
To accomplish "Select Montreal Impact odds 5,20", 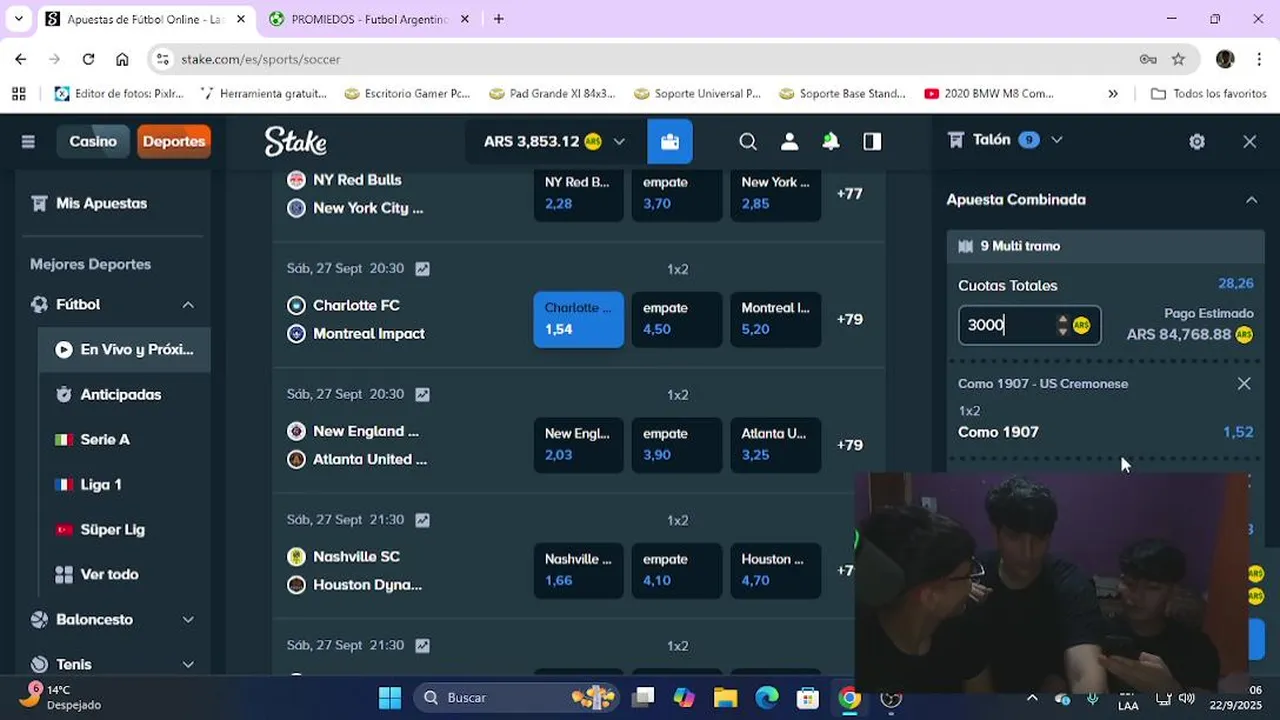I will coord(775,319).
